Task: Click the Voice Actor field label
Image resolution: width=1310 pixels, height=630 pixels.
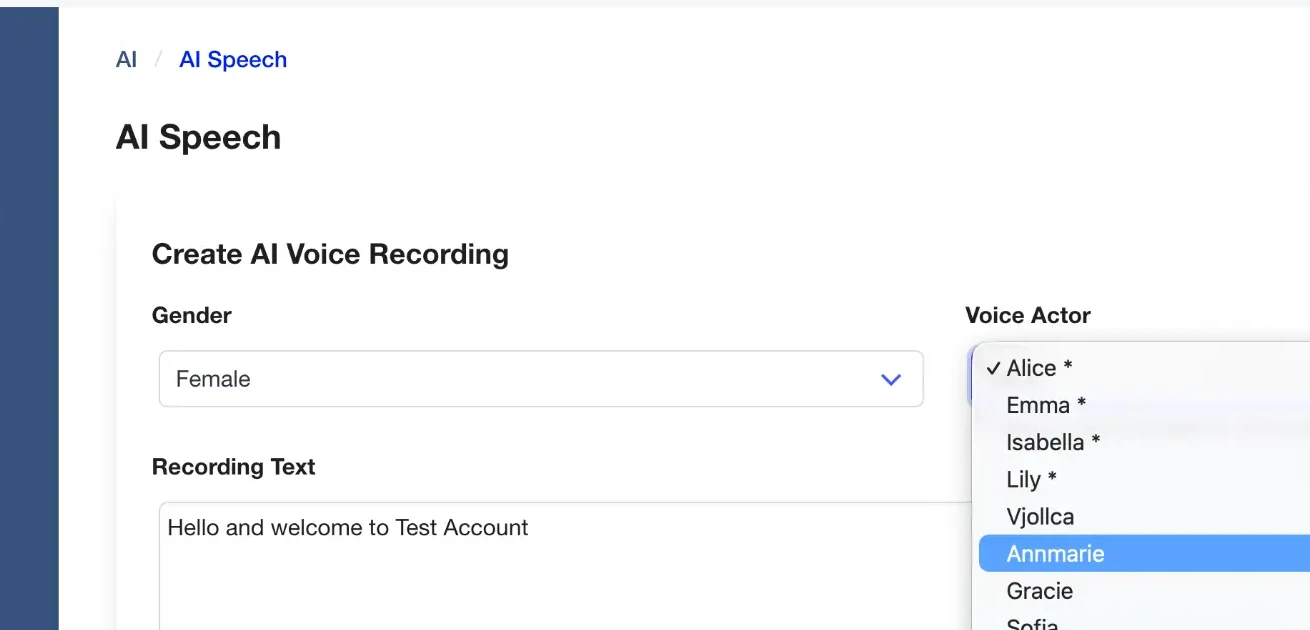Action: 1027,315
